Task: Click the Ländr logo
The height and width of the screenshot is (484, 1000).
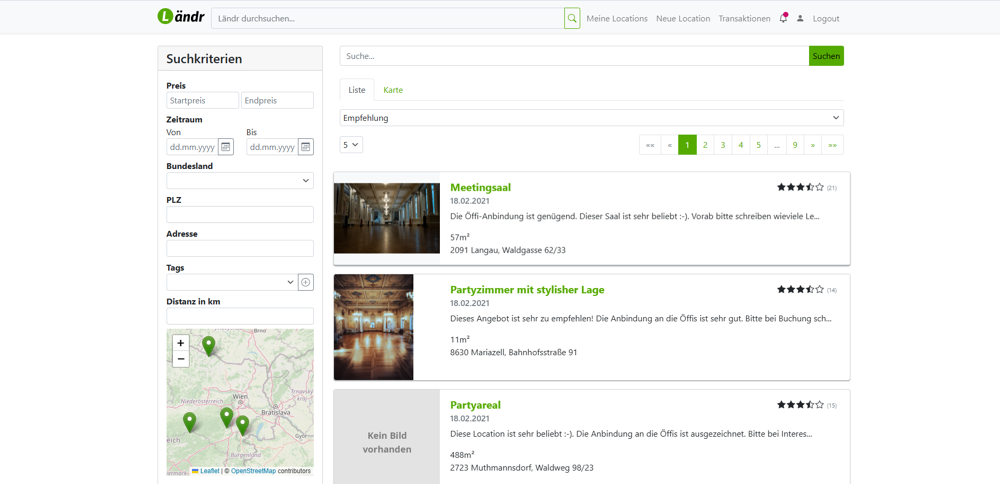Action: click(180, 17)
